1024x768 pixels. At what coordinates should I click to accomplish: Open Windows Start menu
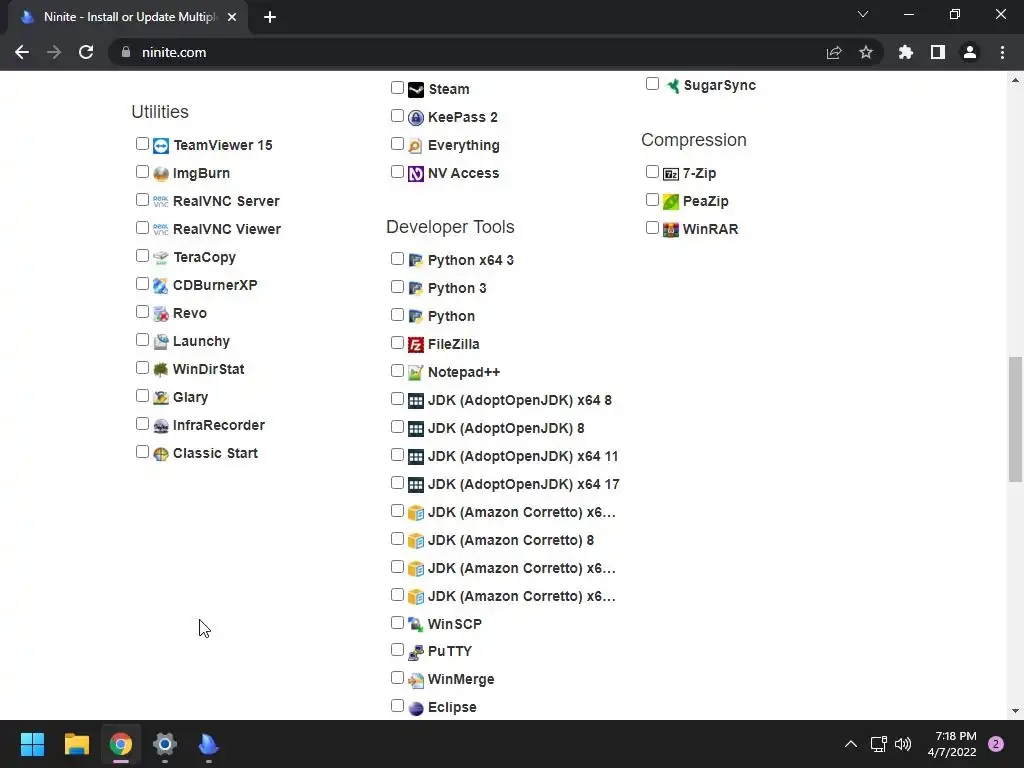click(x=33, y=744)
